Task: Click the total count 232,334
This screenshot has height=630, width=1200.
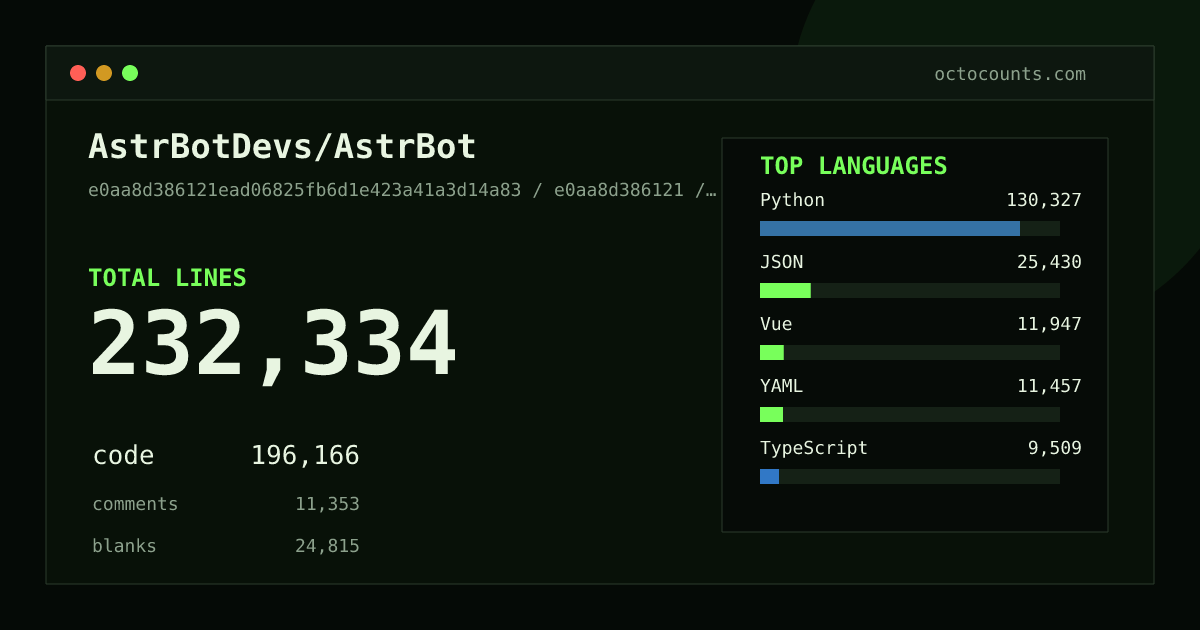Action: tap(273, 345)
